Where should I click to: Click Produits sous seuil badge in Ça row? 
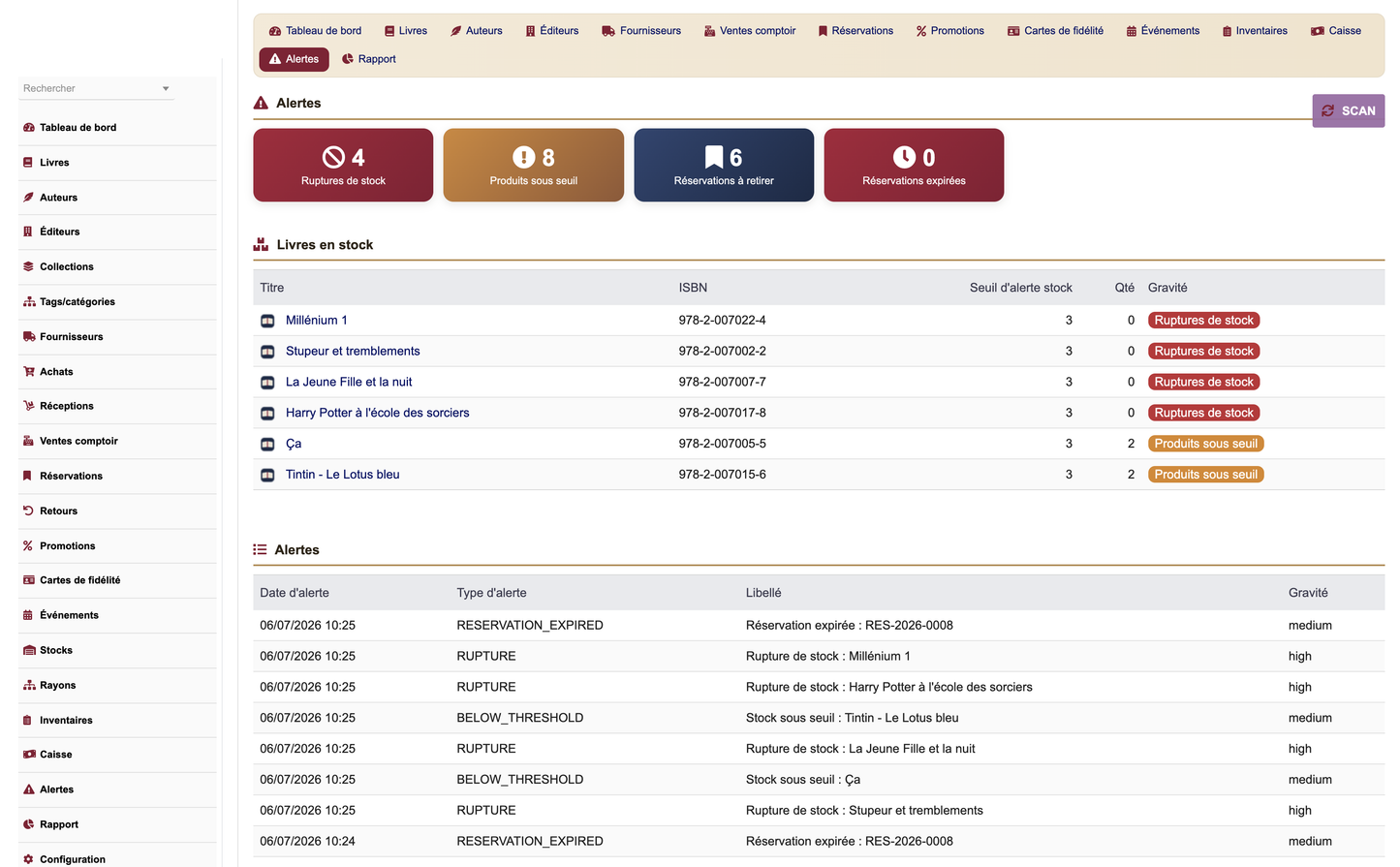(x=1205, y=444)
